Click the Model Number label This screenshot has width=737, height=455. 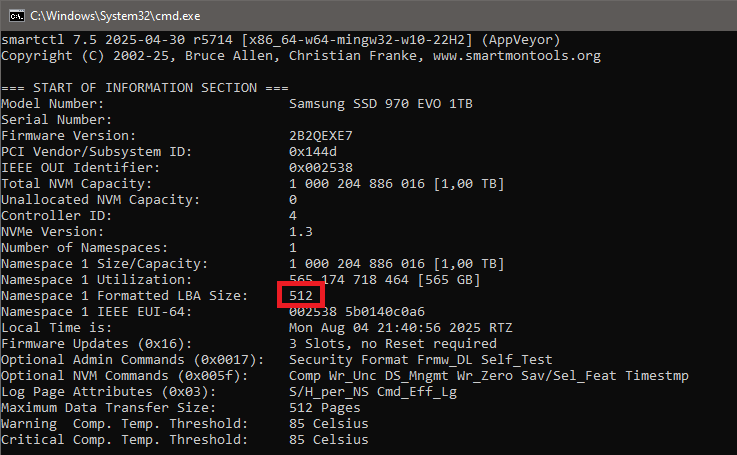click(52, 104)
